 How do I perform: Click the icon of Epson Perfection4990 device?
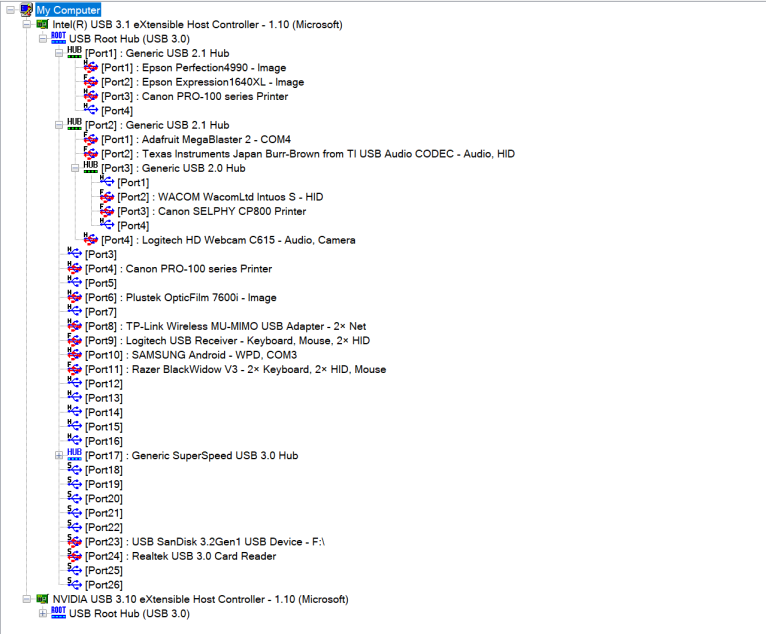(x=90, y=67)
